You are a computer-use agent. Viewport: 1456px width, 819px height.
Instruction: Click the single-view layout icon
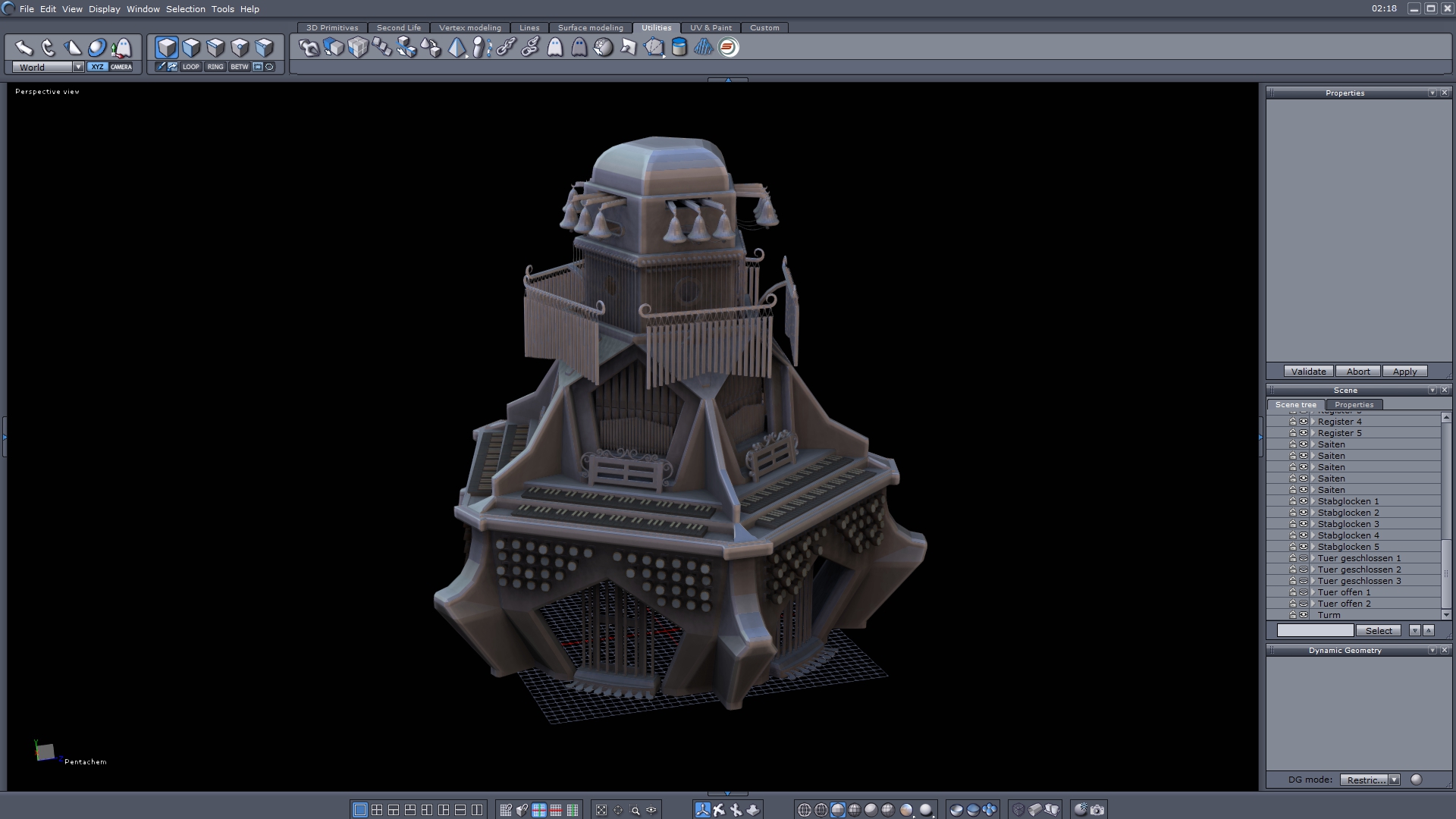coord(360,810)
